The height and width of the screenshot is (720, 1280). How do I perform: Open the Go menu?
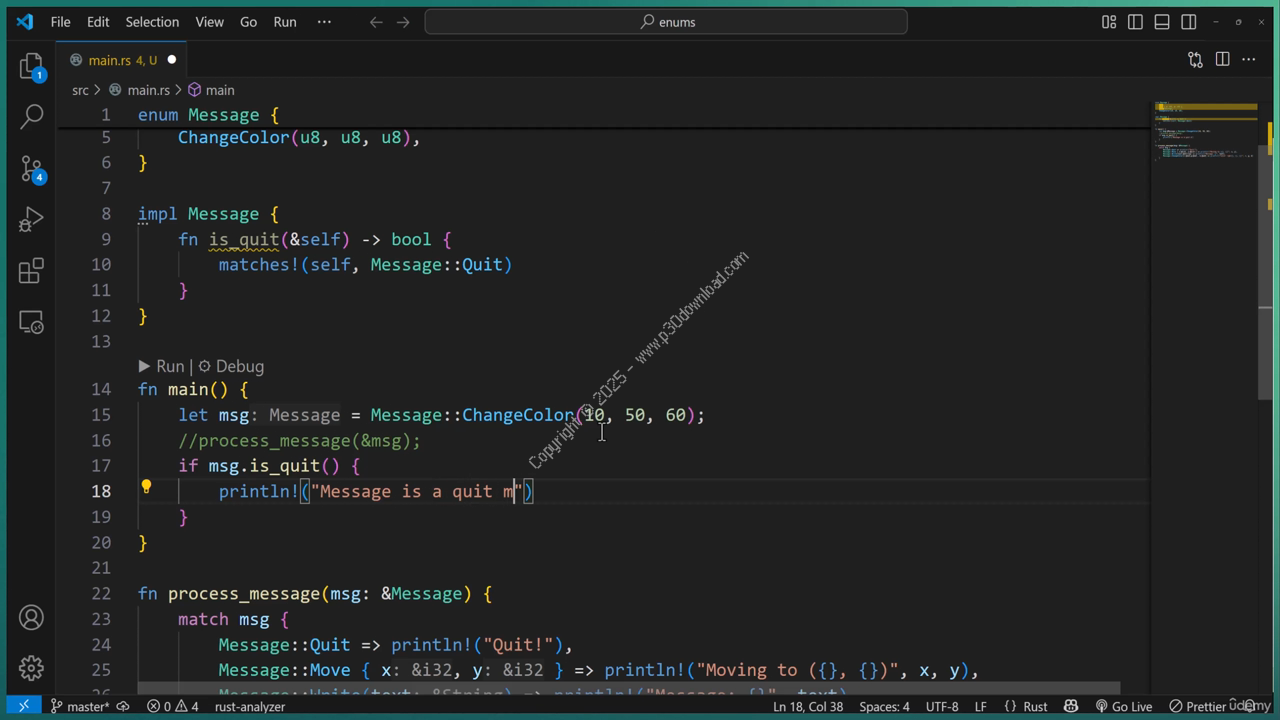coord(248,22)
